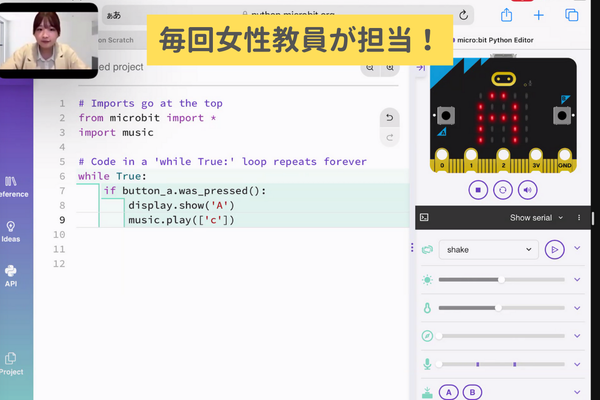Adjust the temperature slider
The height and width of the screenshot is (400, 600).
coord(502,308)
